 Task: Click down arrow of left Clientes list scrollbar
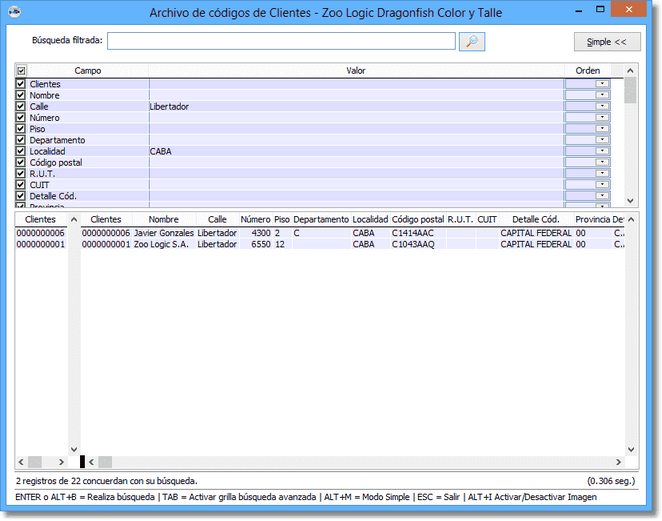[74, 449]
